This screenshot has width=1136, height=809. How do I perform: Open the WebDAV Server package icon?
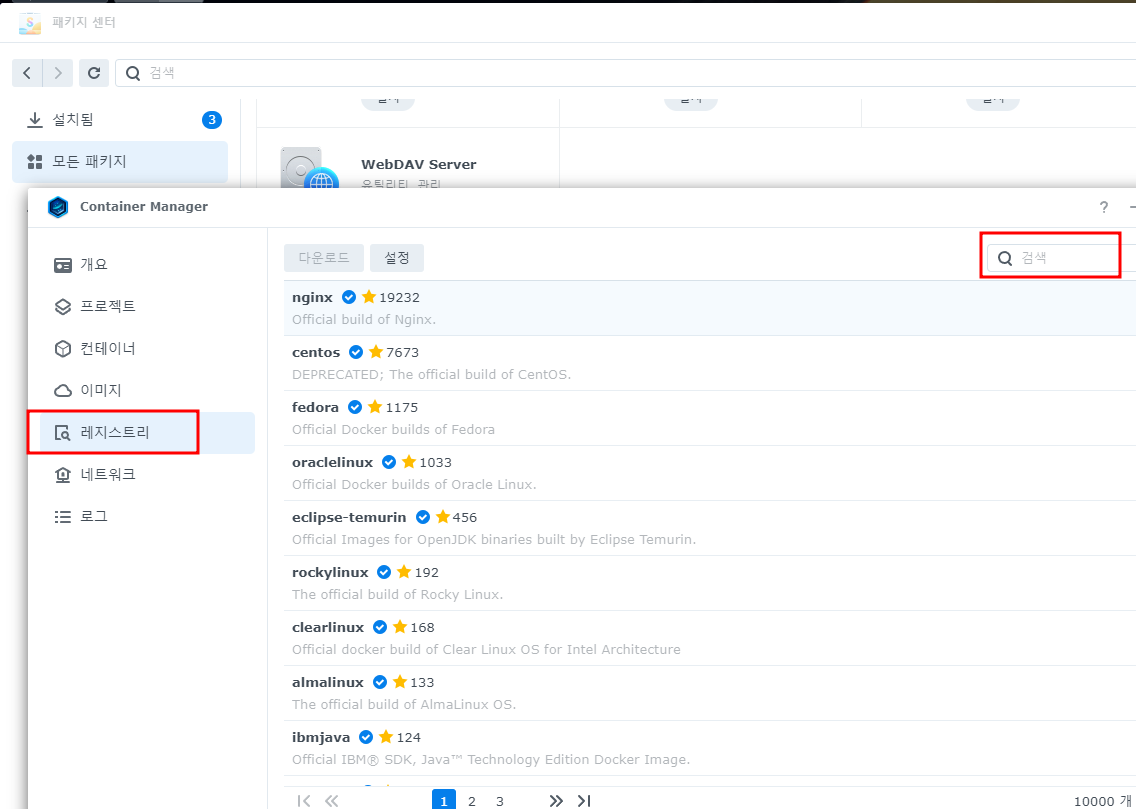(310, 168)
